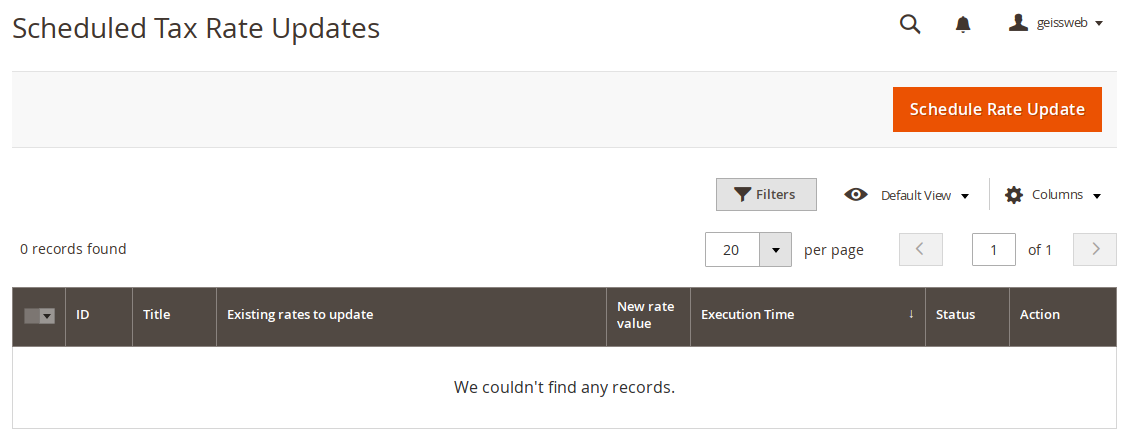1128x438 pixels.
Task: Open the Filters button
Action: 766,194
